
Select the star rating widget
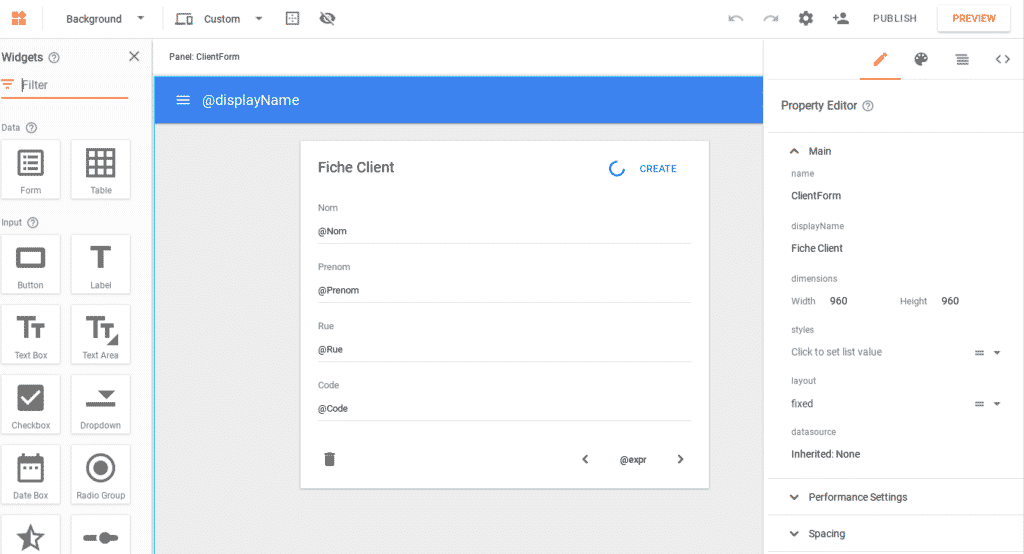coord(31,535)
